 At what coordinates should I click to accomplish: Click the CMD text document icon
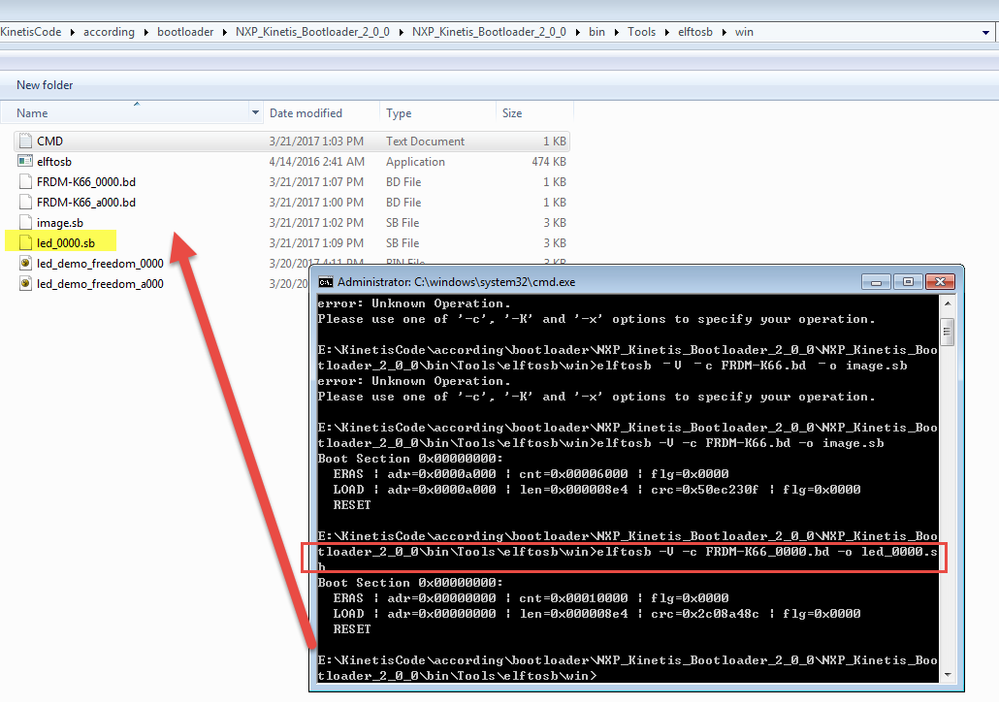pos(25,141)
